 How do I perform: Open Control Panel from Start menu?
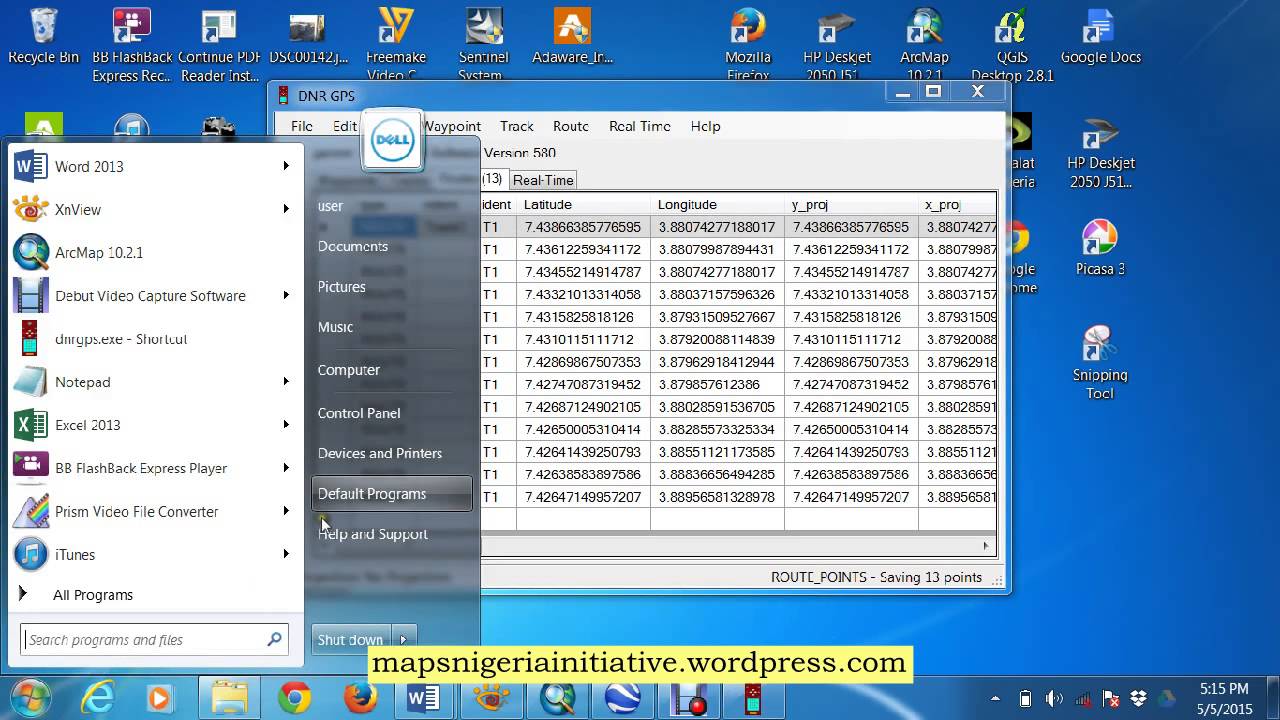[x=359, y=413]
